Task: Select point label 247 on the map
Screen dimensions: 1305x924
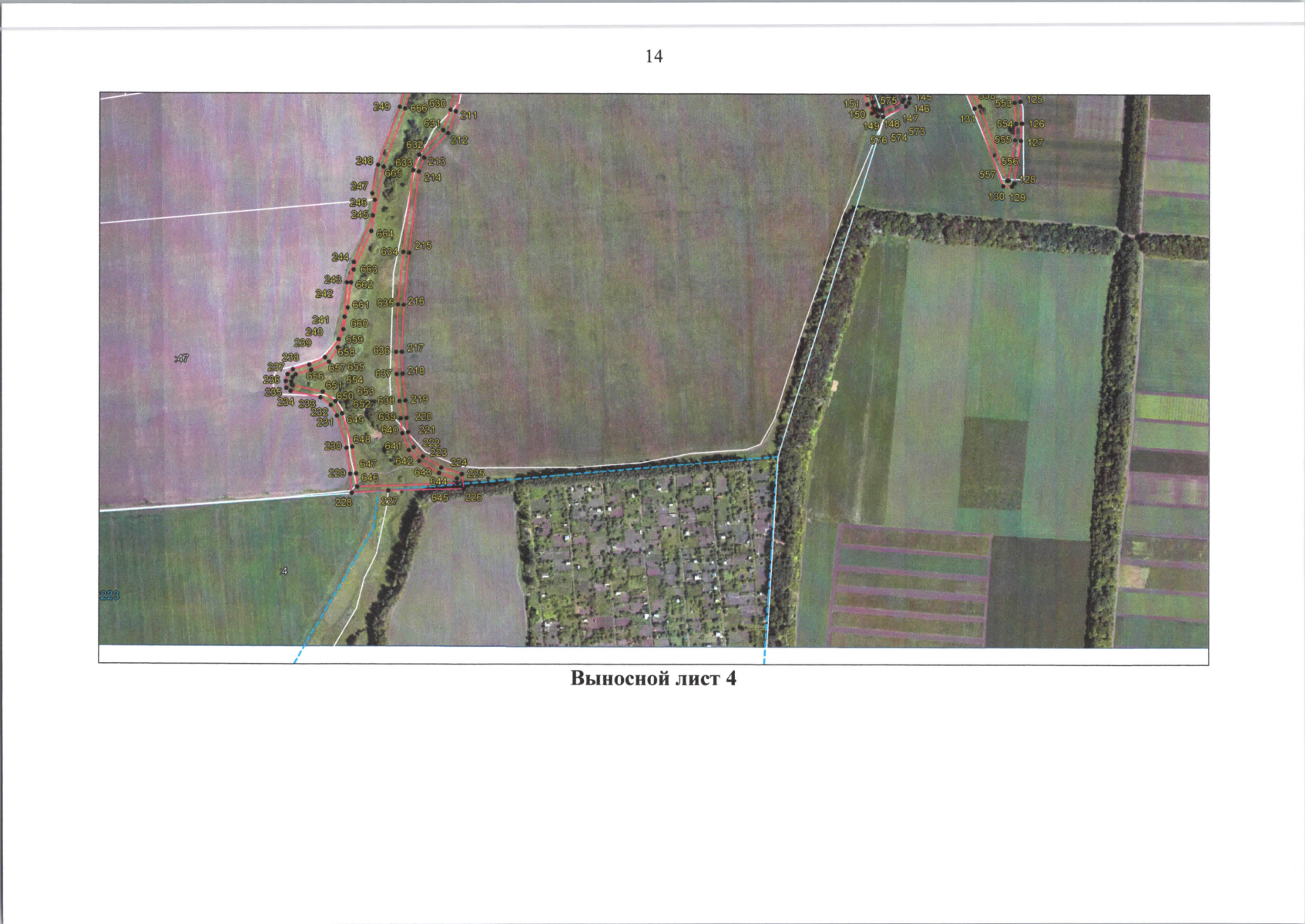Action: (x=359, y=186)
